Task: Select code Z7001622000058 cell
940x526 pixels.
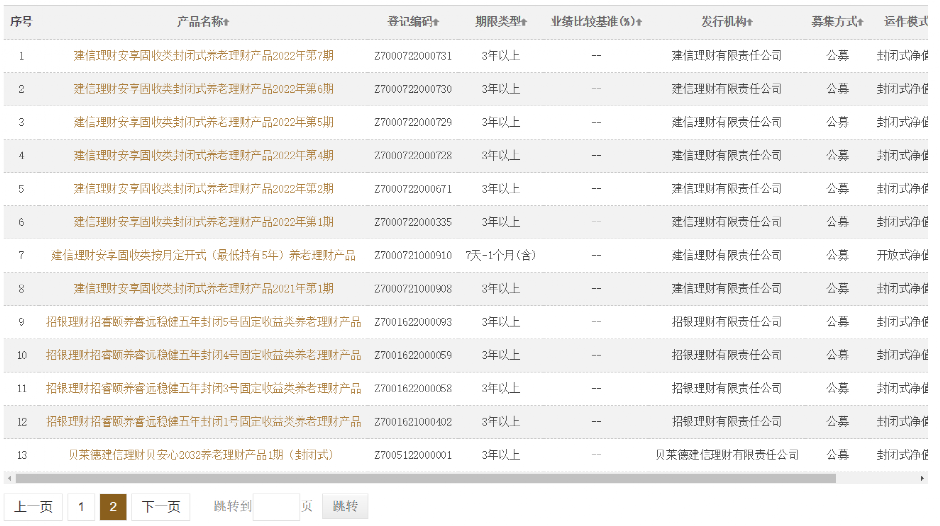Action: [413, 389]
